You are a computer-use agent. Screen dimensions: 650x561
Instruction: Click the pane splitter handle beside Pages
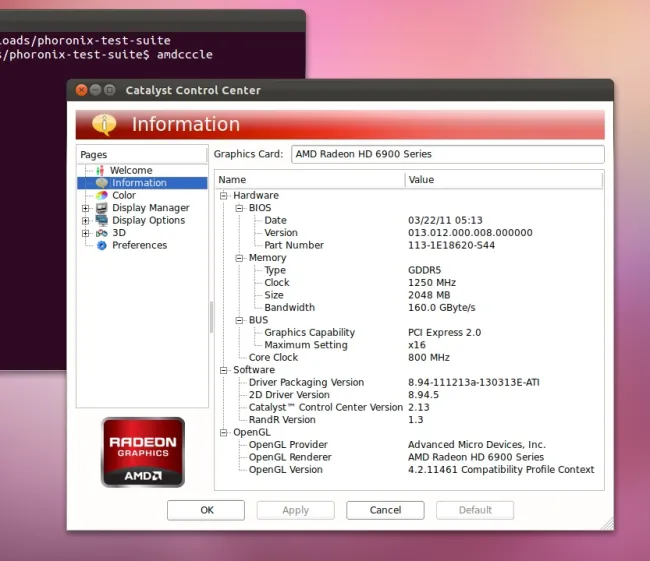(x=211, y=317)
